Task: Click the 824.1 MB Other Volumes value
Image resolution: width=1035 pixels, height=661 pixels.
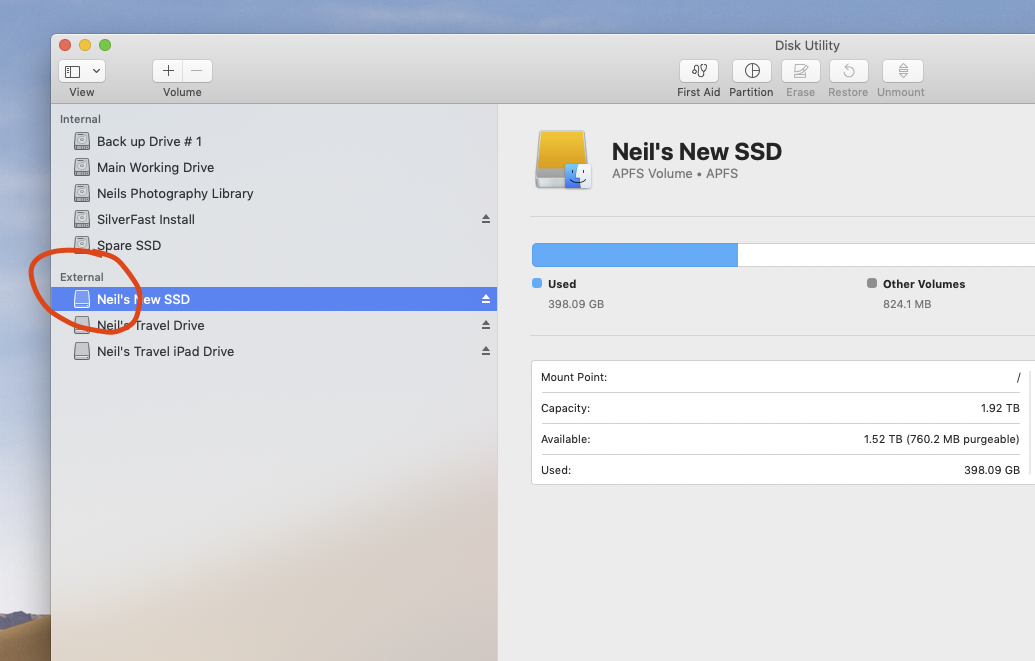Action: tap(907, 304)
